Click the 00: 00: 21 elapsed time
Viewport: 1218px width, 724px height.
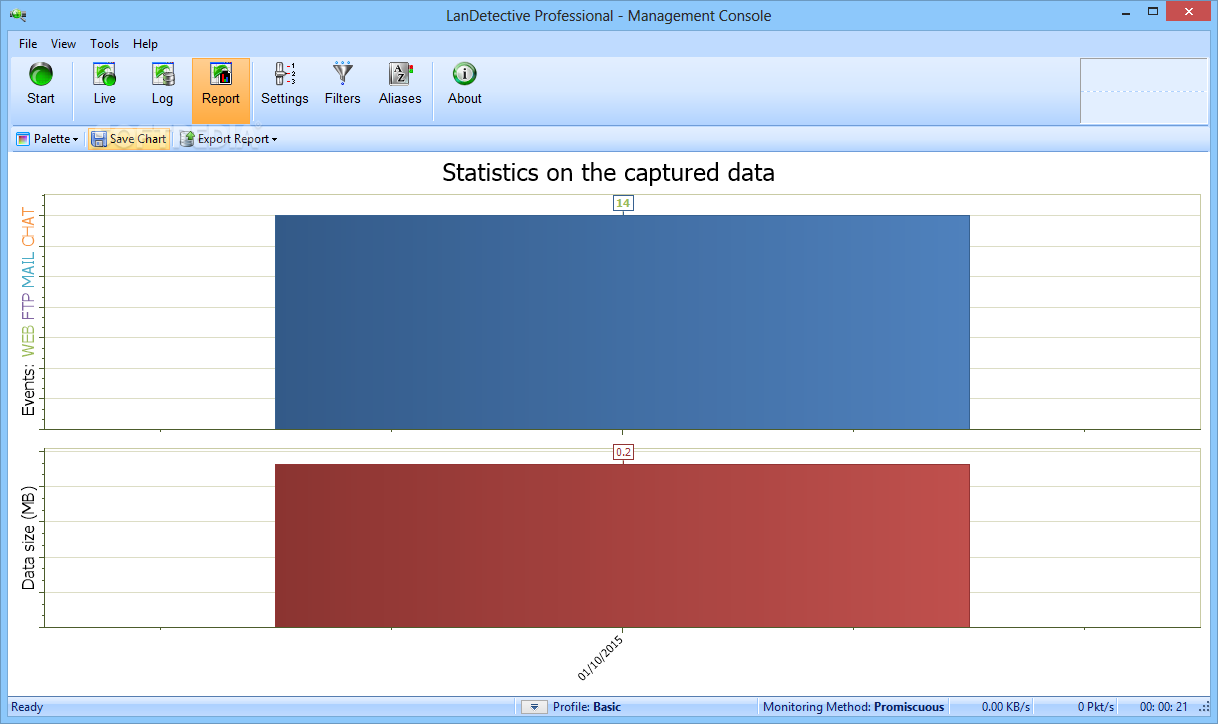(x=1164, y=707)
